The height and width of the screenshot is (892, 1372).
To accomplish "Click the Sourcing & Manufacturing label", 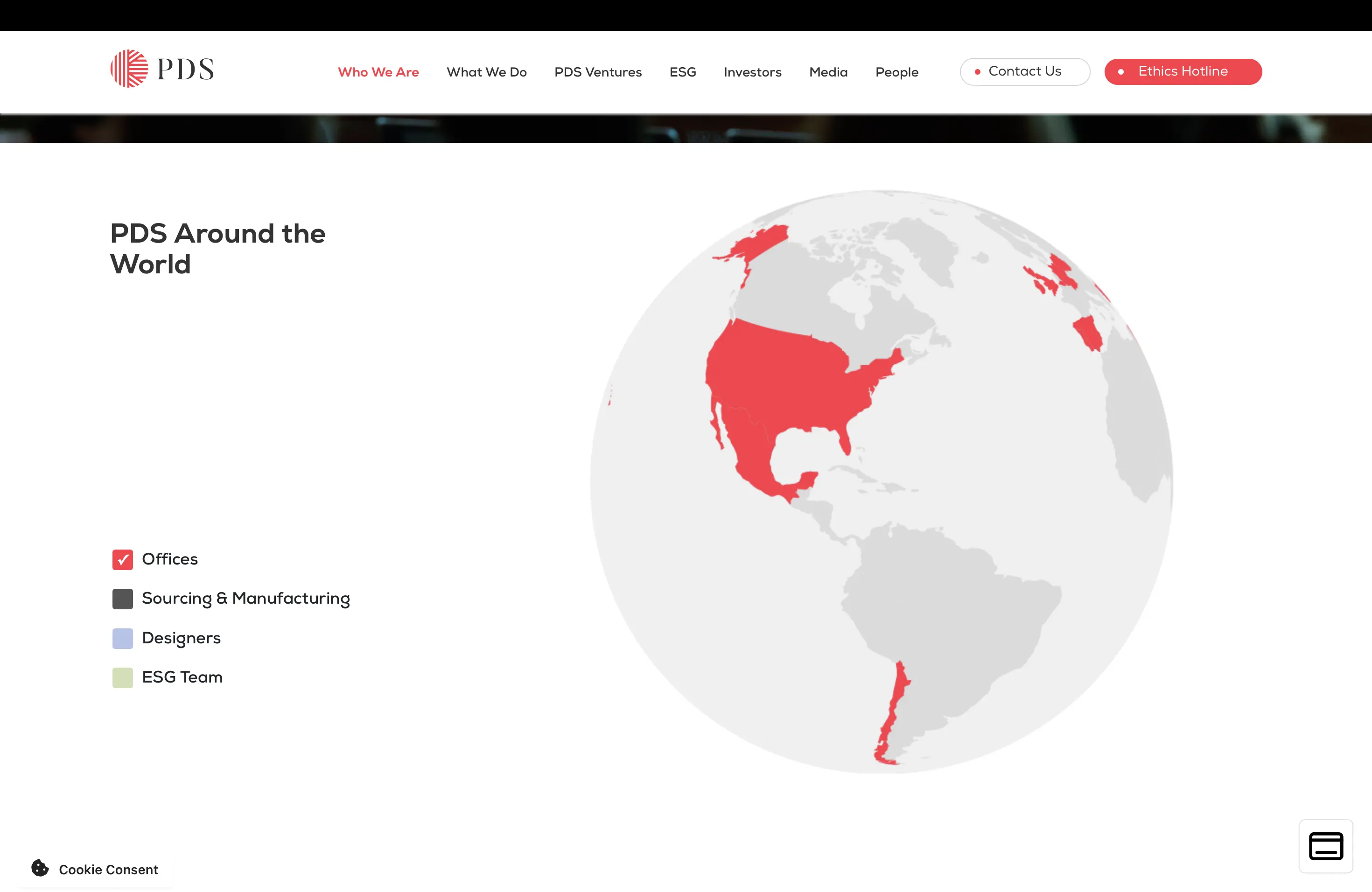I will [245, 599].
